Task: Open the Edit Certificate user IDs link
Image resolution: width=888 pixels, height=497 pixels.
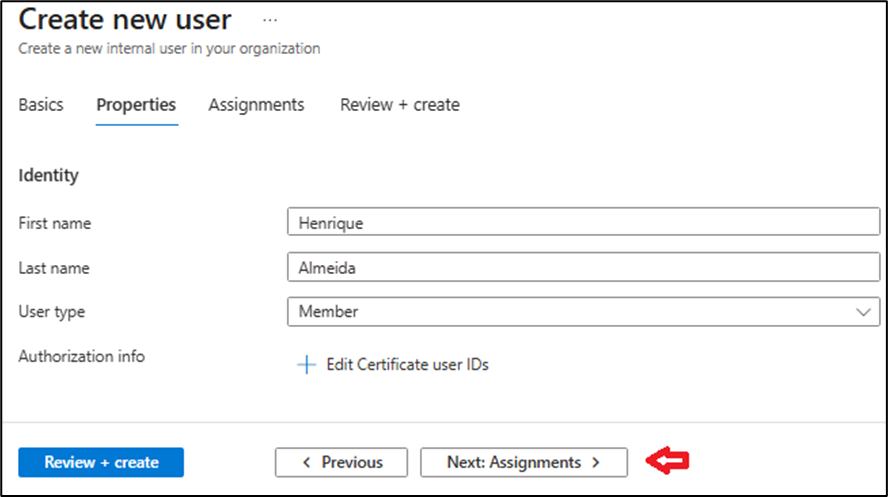Action: tap(407, 365)
